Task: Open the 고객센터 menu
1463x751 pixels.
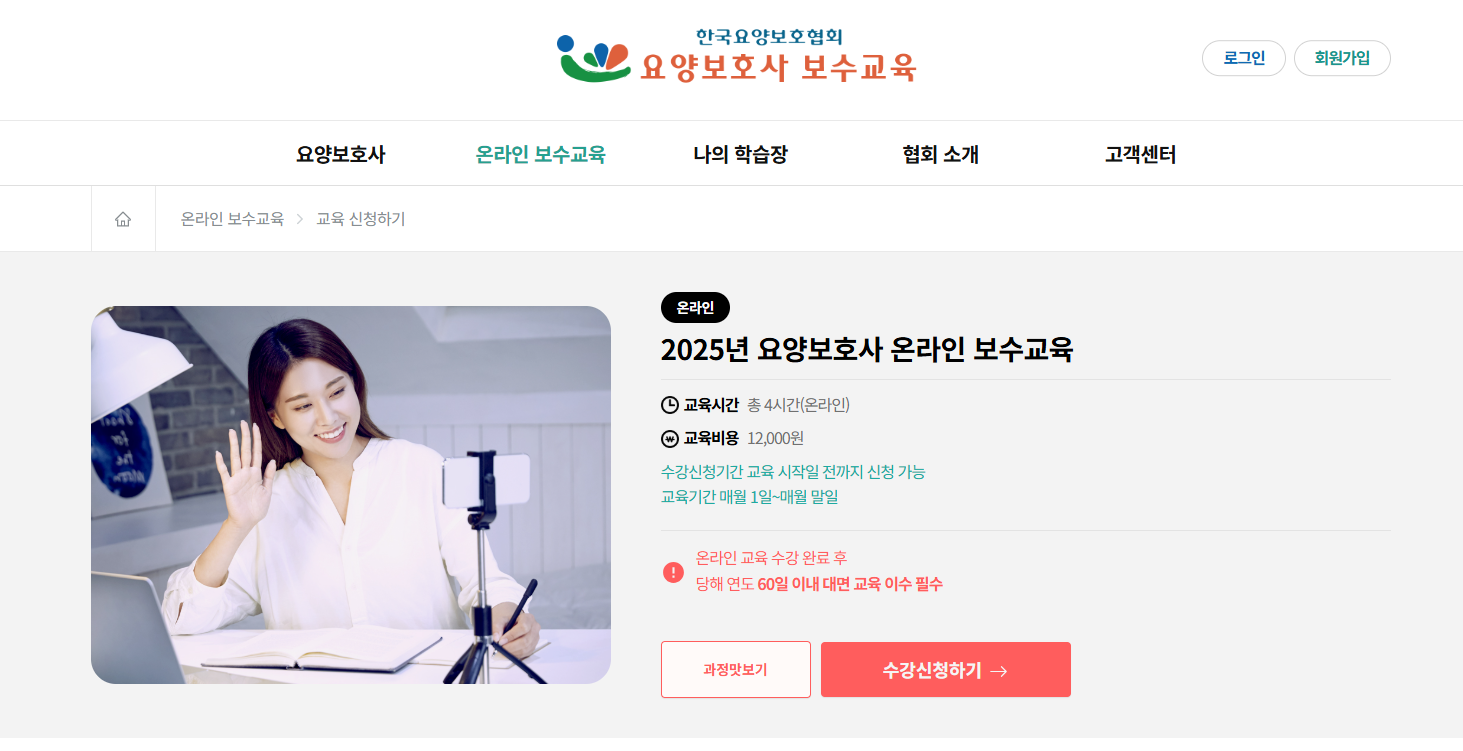Action: (x=1140, y=154)
